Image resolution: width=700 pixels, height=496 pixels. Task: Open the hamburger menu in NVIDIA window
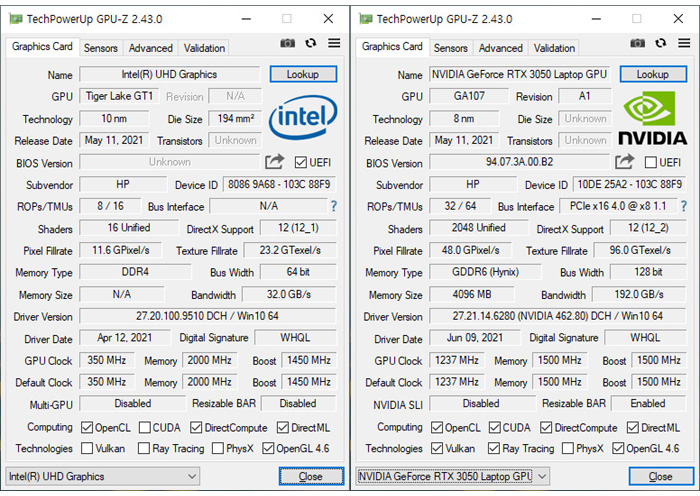[x=684, y=43]
